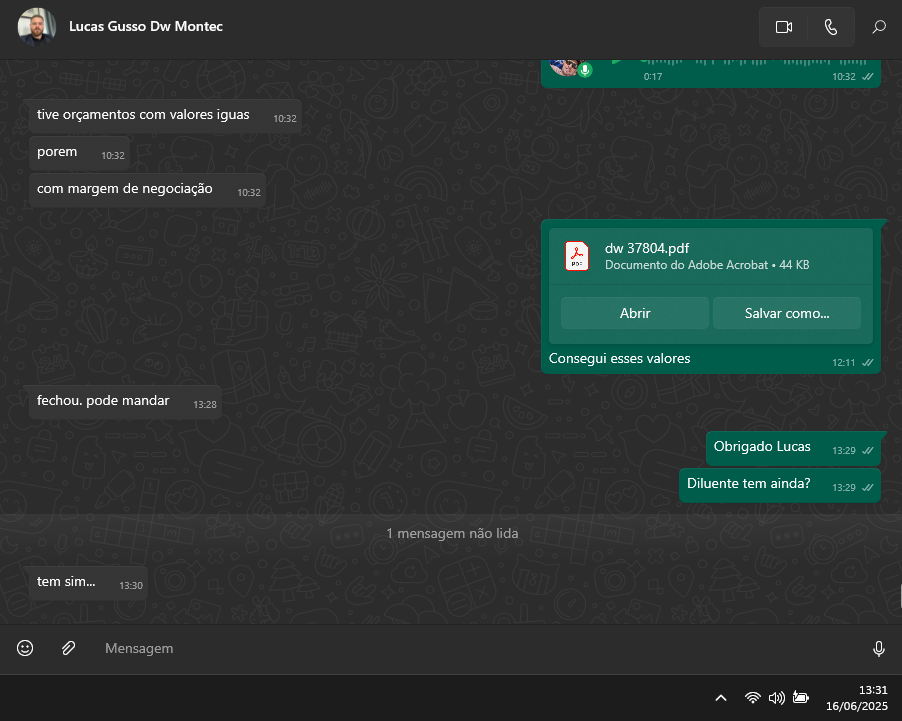Screen dimensions: 902x721
Task: Click the battery status tray icon
Action: click(801, 698)
